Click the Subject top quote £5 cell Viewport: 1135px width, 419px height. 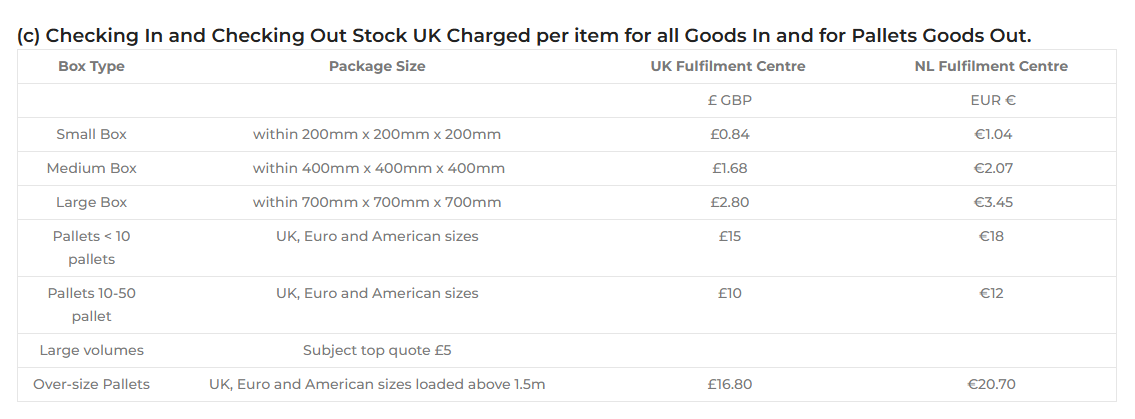pos(377,350)
